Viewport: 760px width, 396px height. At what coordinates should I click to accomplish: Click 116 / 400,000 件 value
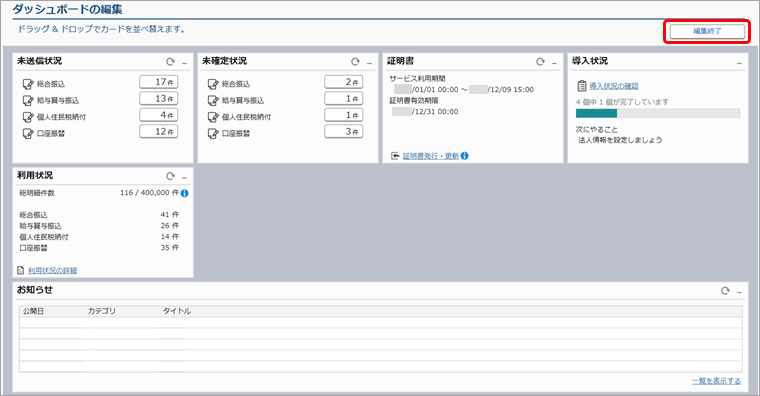(x=149, y=193)
